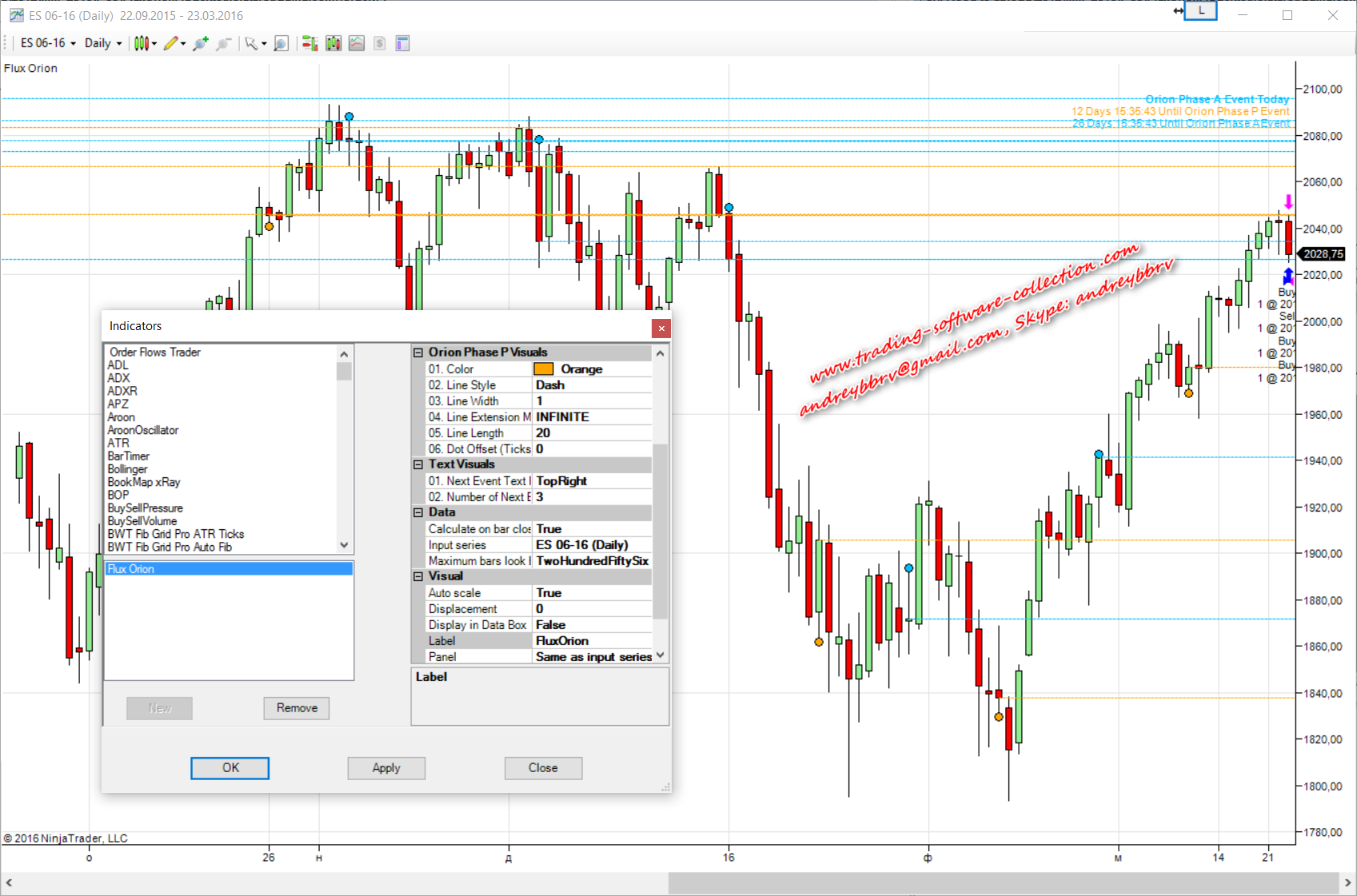Open the chart properties panel icon
1357x896 pixels.
click(x=402, y=44)
